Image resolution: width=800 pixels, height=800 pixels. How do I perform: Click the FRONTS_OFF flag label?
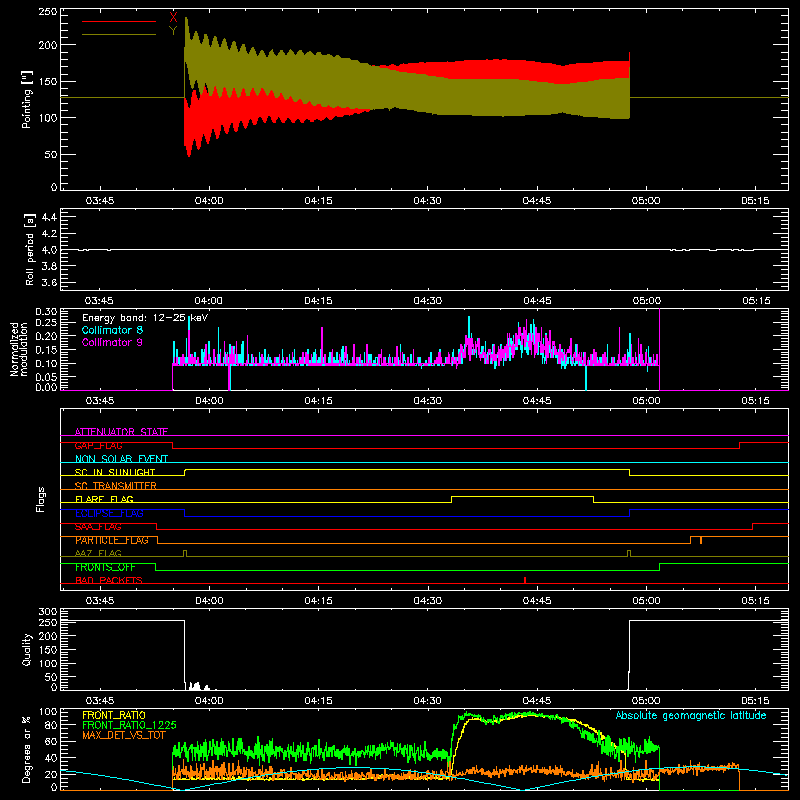pos(105,567)
